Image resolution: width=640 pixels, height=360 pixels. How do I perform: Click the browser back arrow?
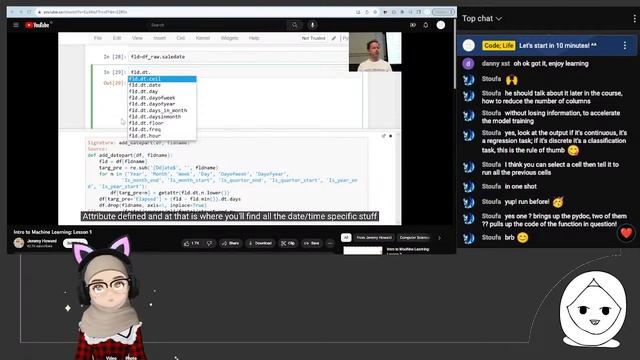[12, 12]
